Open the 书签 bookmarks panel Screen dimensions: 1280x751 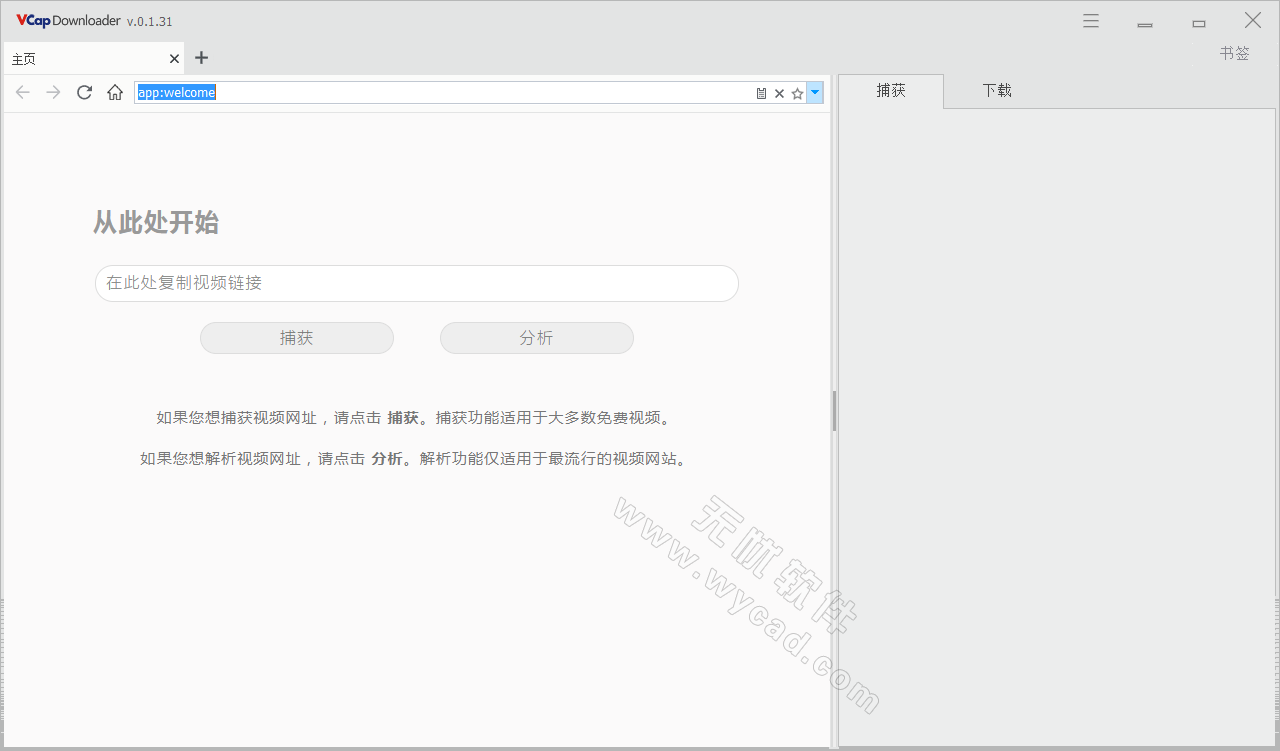coord(1234,54)
